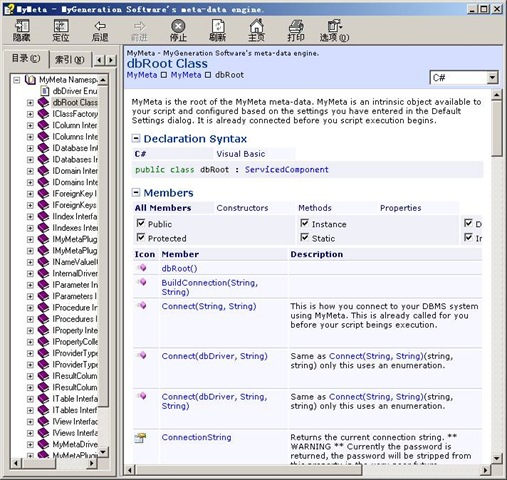Go to Home (主页) icon

pos(257,26)
